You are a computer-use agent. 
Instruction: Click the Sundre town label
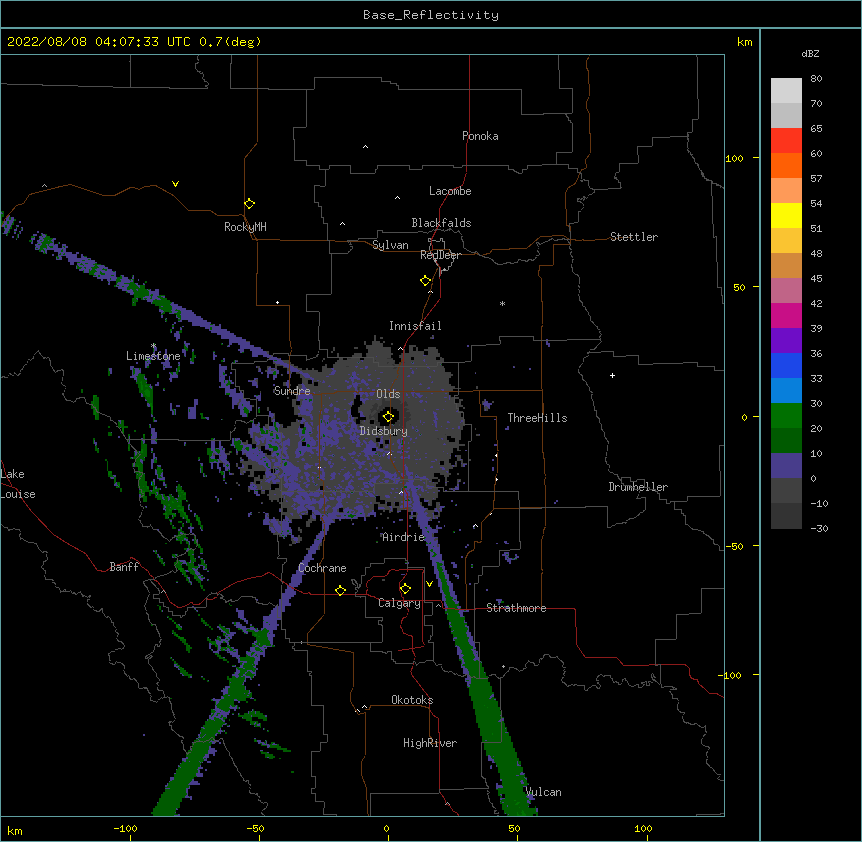(x=292, y=391)
